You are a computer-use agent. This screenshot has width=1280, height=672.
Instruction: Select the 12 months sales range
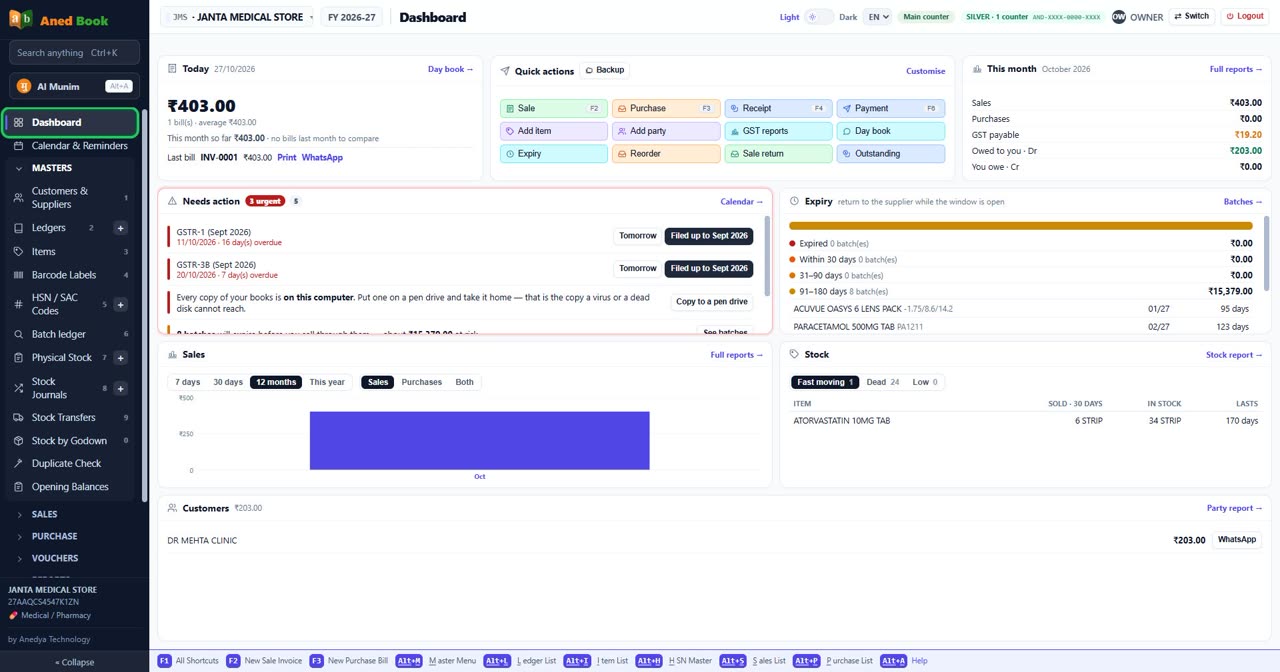click(276, 382)
